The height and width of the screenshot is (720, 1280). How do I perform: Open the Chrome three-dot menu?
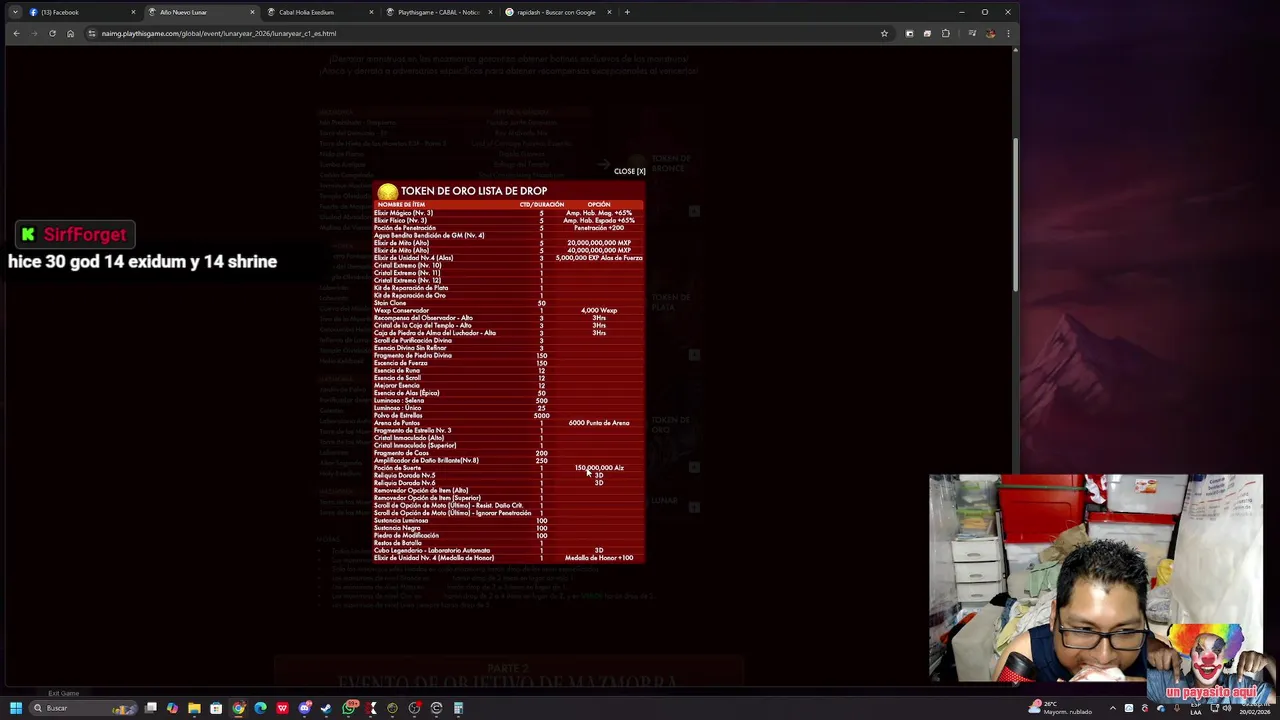click(x=1008, y=33)
